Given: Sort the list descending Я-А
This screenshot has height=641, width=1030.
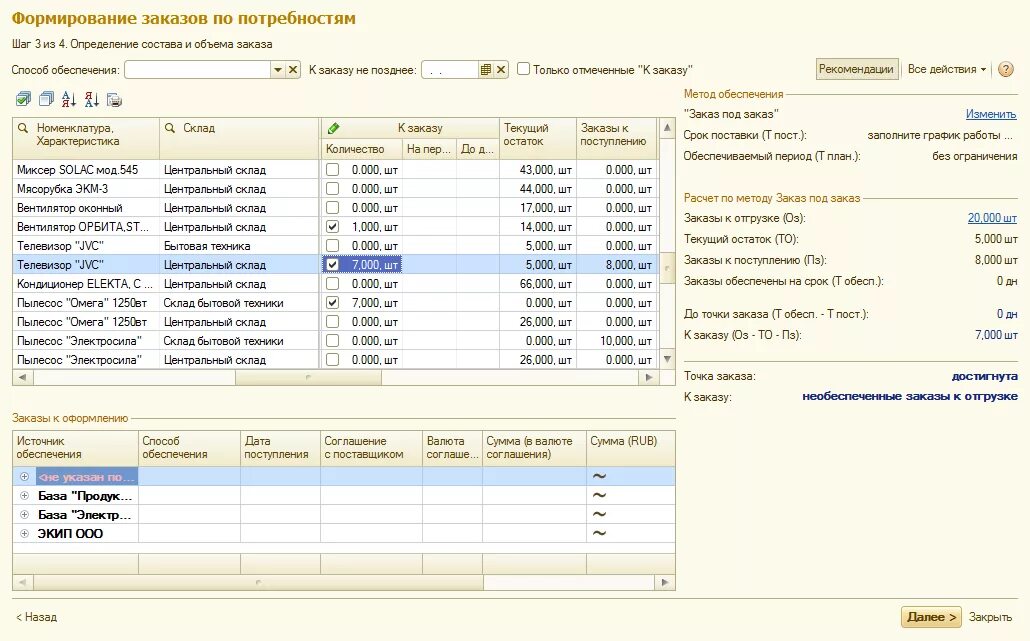Looking at the screenshot, I should click(91, 99).
